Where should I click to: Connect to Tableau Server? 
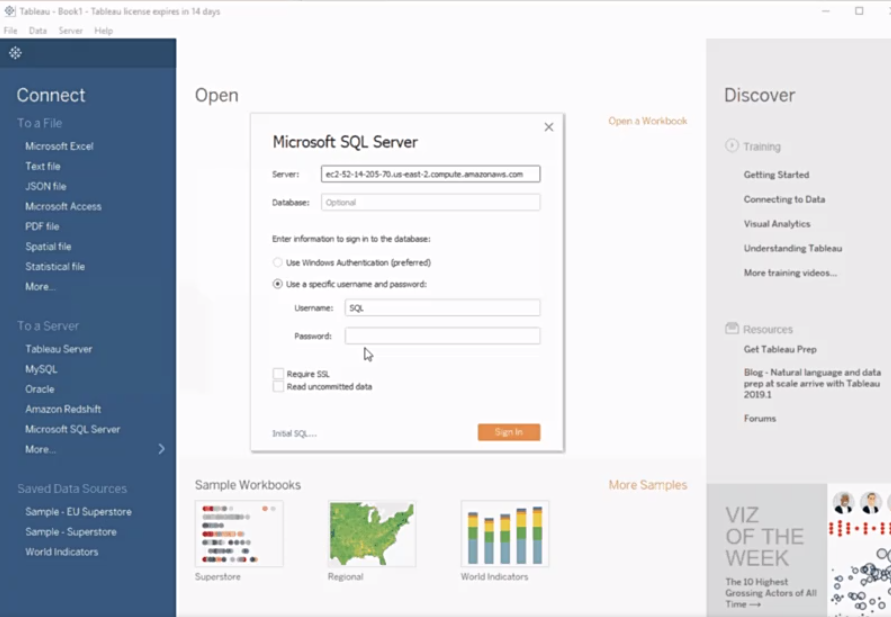59,349
